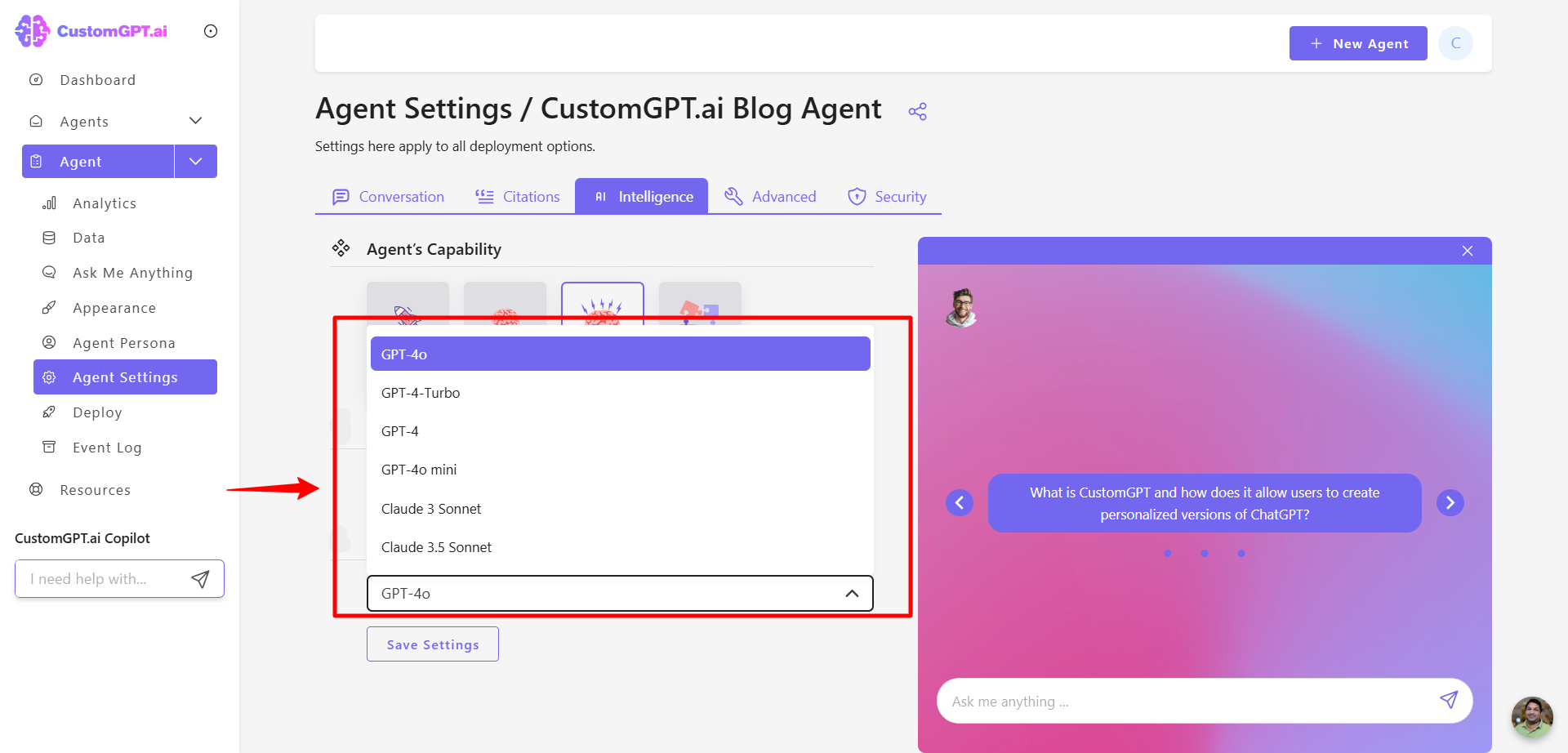The width and height of the screenshot is (1568, 753).
Task: Open Resources in sidebar
Action: pos(95,490)
